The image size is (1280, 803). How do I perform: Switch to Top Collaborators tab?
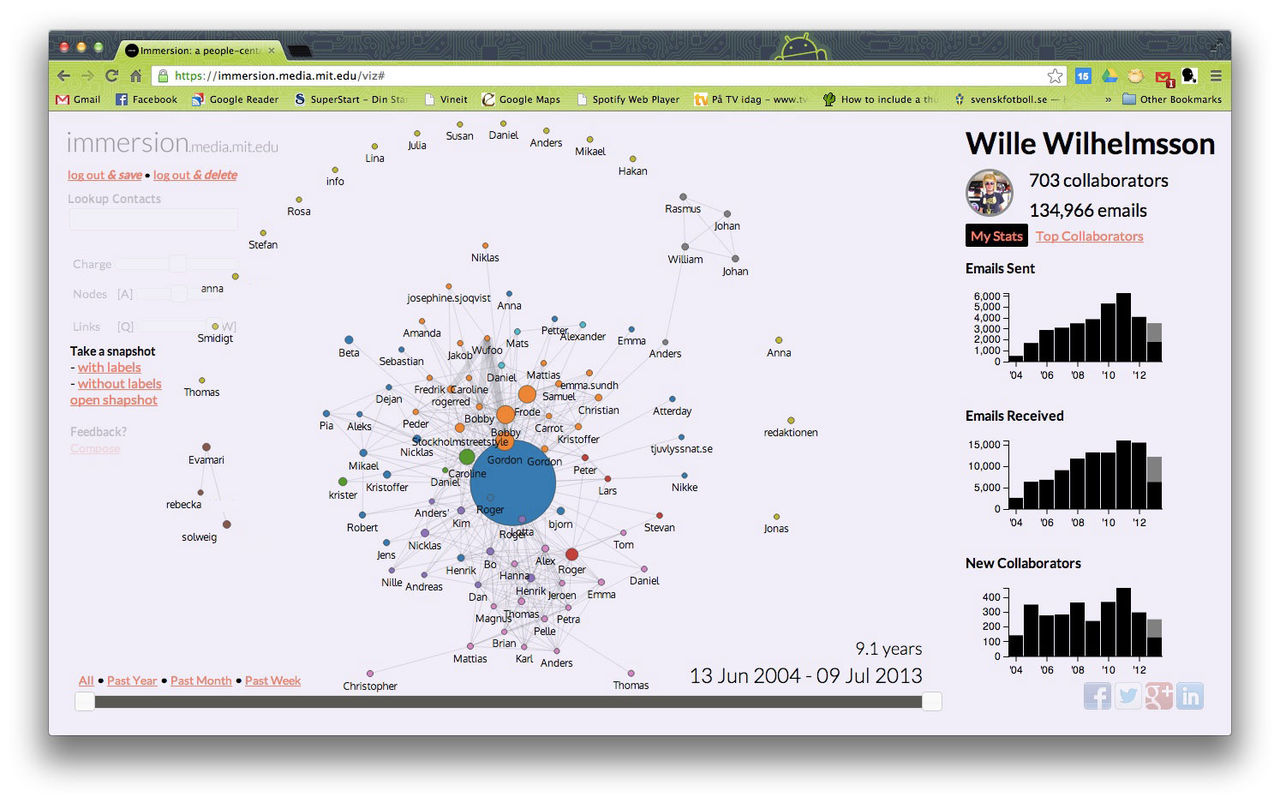(1089, 236)
